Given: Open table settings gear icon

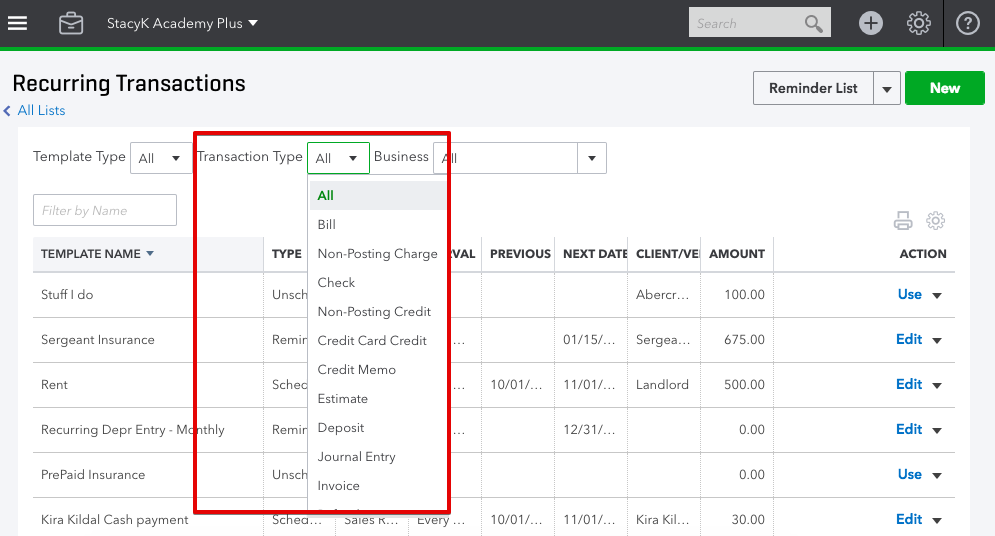Looking at the screenshot, I should pos(936,221).
